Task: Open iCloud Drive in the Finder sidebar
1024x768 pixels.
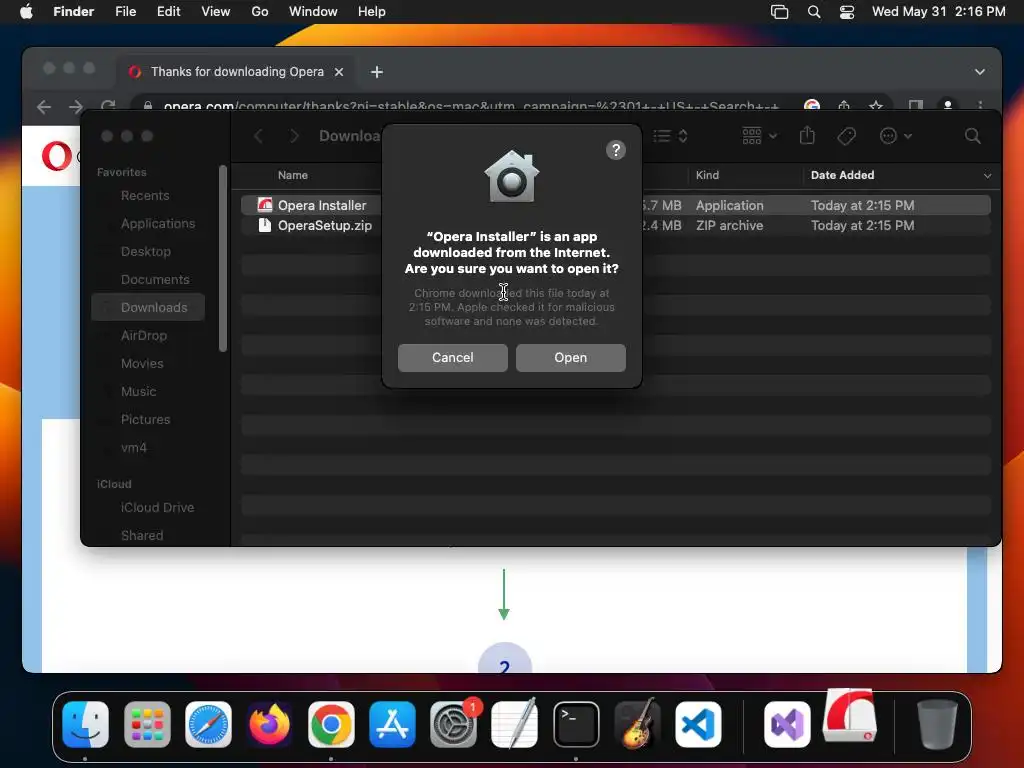Action: (157, 507)
